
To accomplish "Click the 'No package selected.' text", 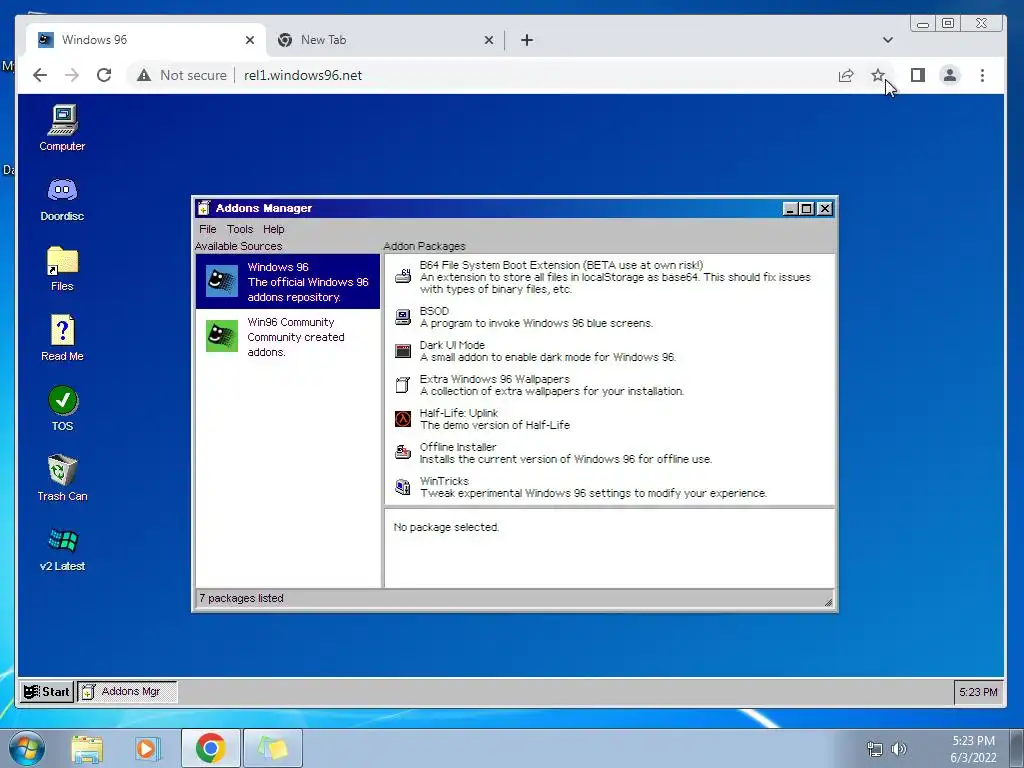I will click(x=446, y=527).
